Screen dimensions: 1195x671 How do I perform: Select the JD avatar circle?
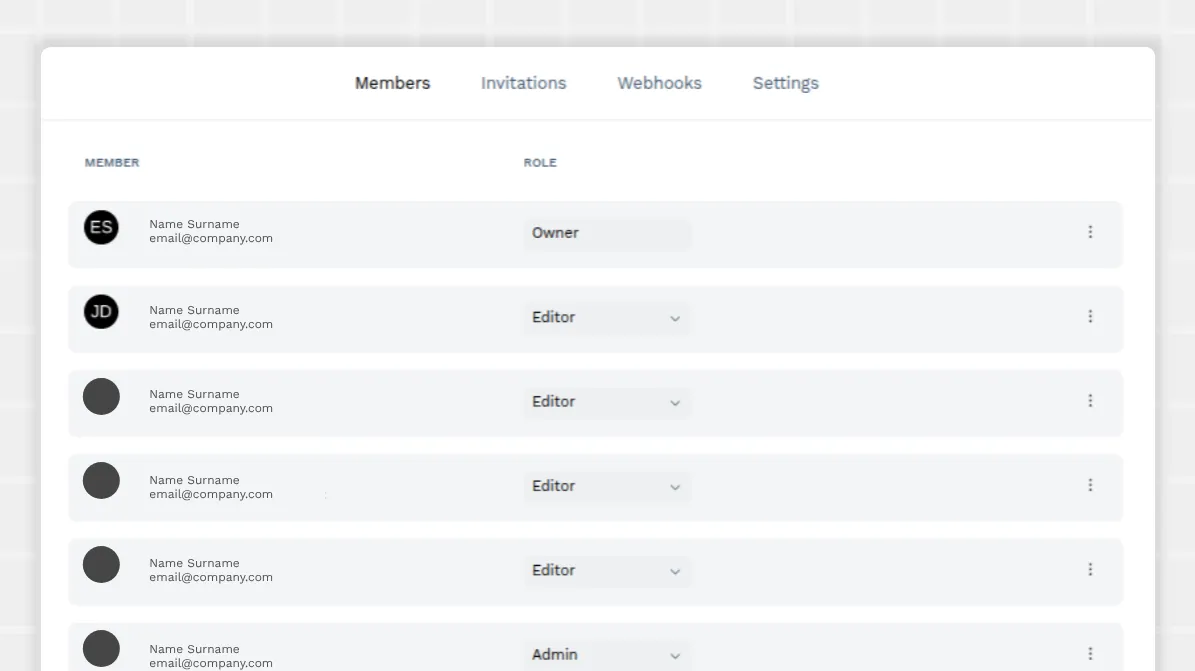point(100,311)
